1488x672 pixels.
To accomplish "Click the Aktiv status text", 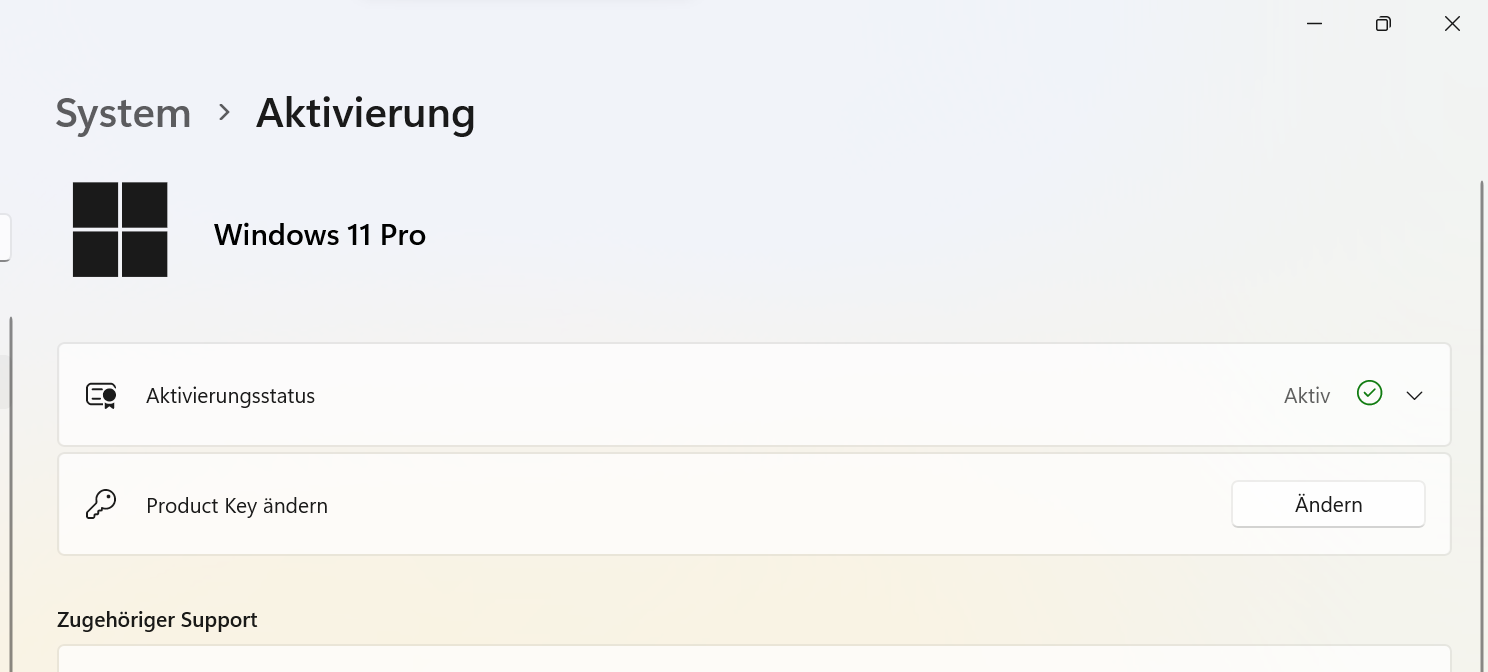I will [1306, 396].
